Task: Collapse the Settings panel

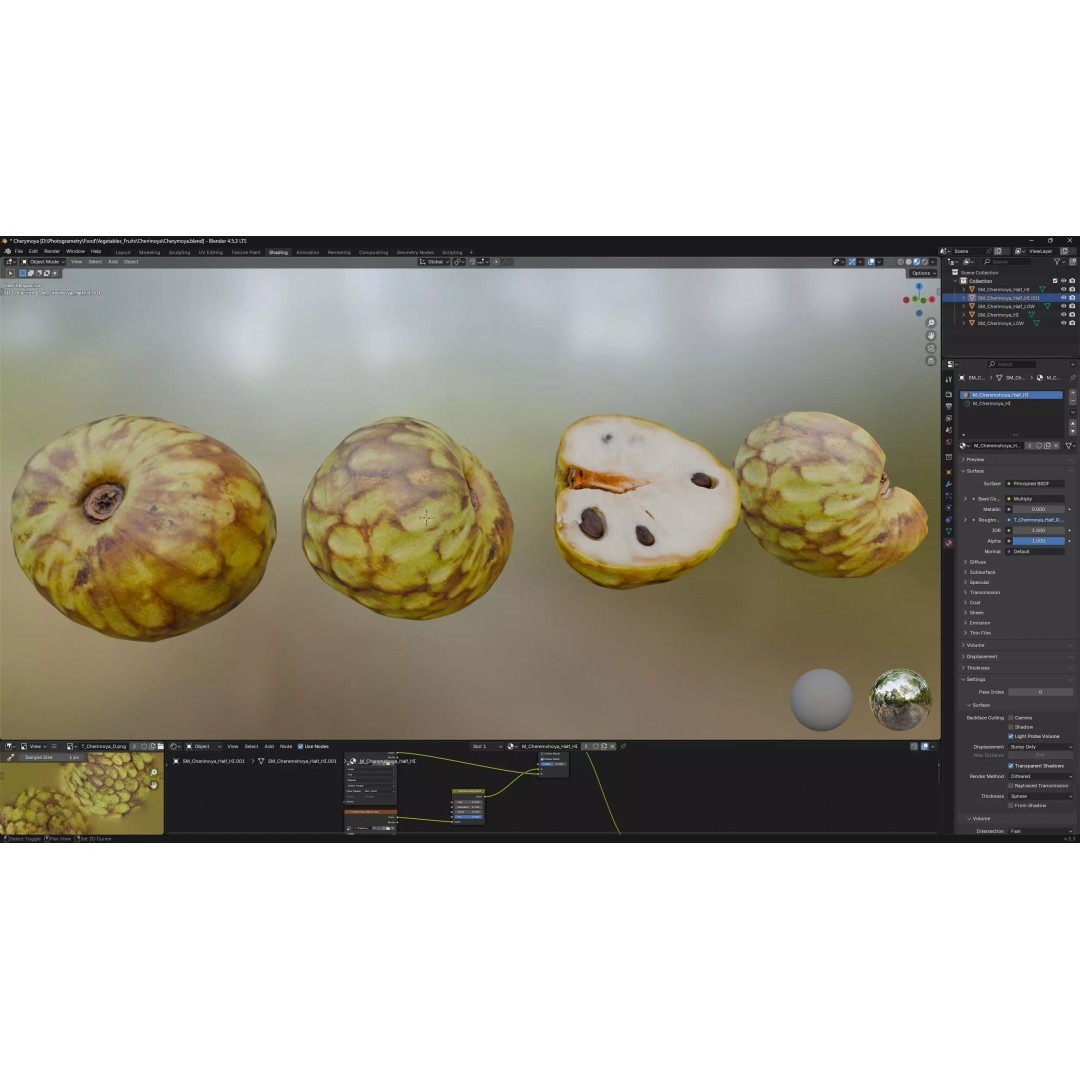Action: 963,679
